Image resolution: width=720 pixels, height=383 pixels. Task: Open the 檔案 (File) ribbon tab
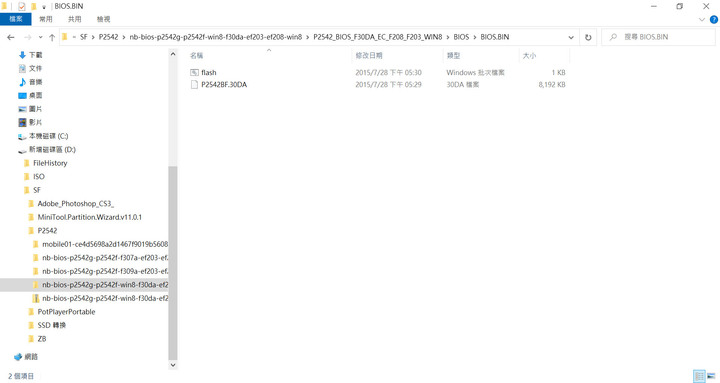click(16, 19)
